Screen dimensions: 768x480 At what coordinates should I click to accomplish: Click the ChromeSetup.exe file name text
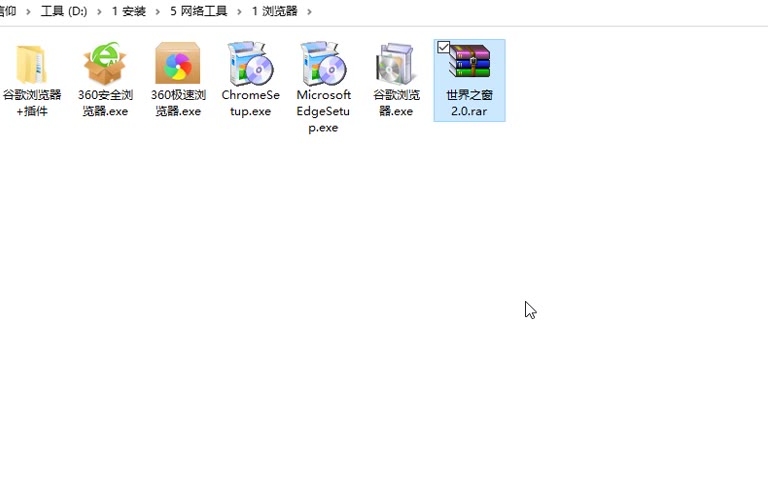point(250,103)
